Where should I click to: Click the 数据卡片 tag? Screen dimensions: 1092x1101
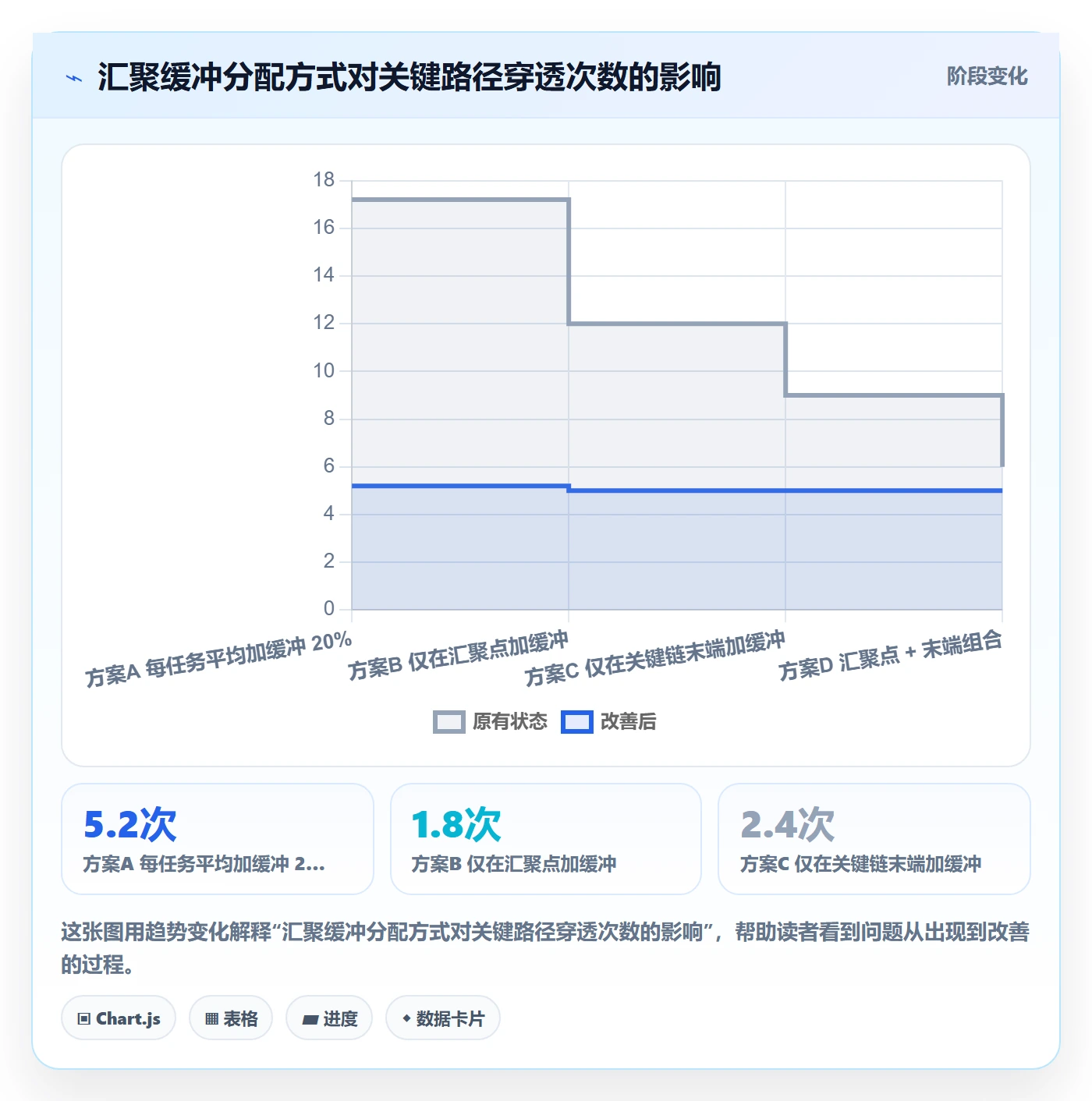(x=443, y=1018)
